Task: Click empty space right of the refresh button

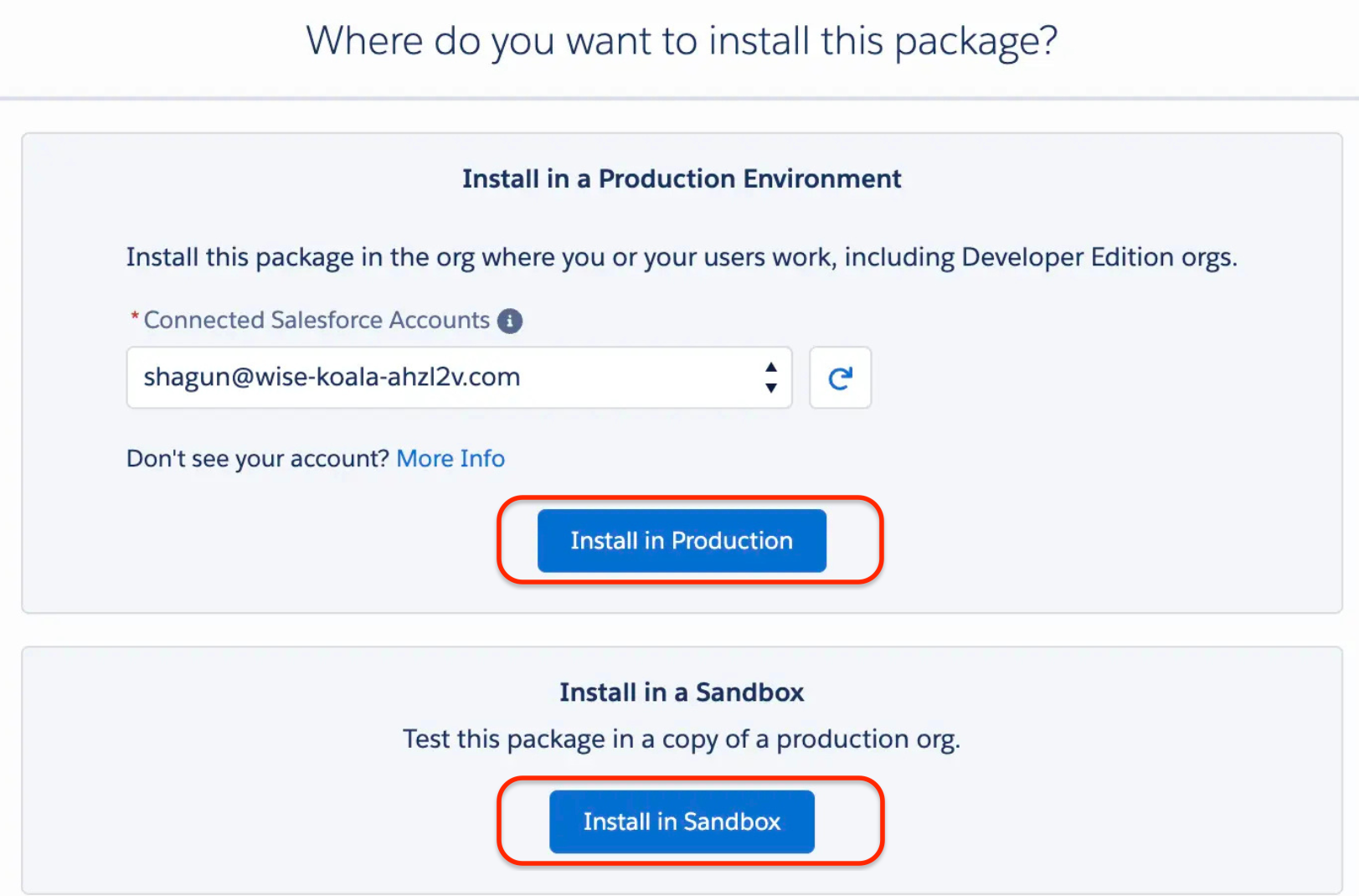Action: pyautogui.click(x=1089, y=378)
